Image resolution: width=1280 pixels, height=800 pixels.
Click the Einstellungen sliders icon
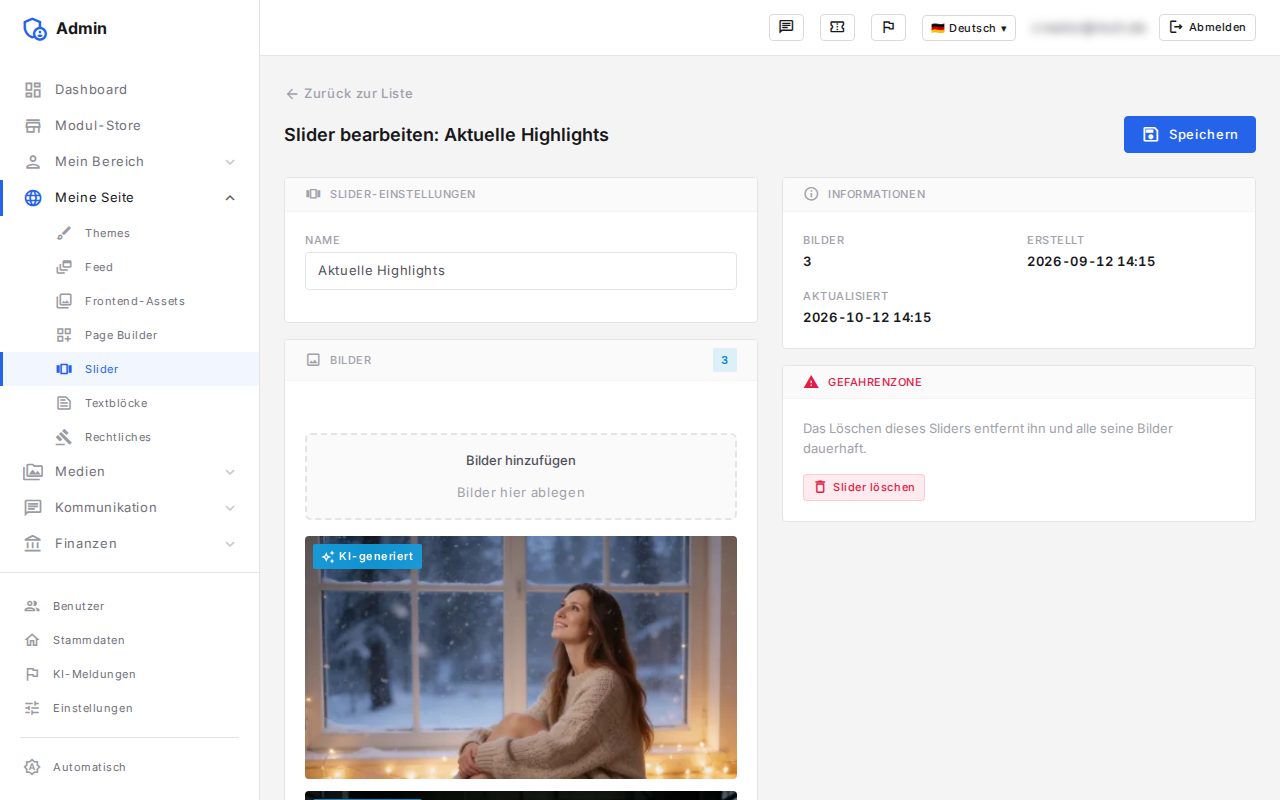coord(32,708)
